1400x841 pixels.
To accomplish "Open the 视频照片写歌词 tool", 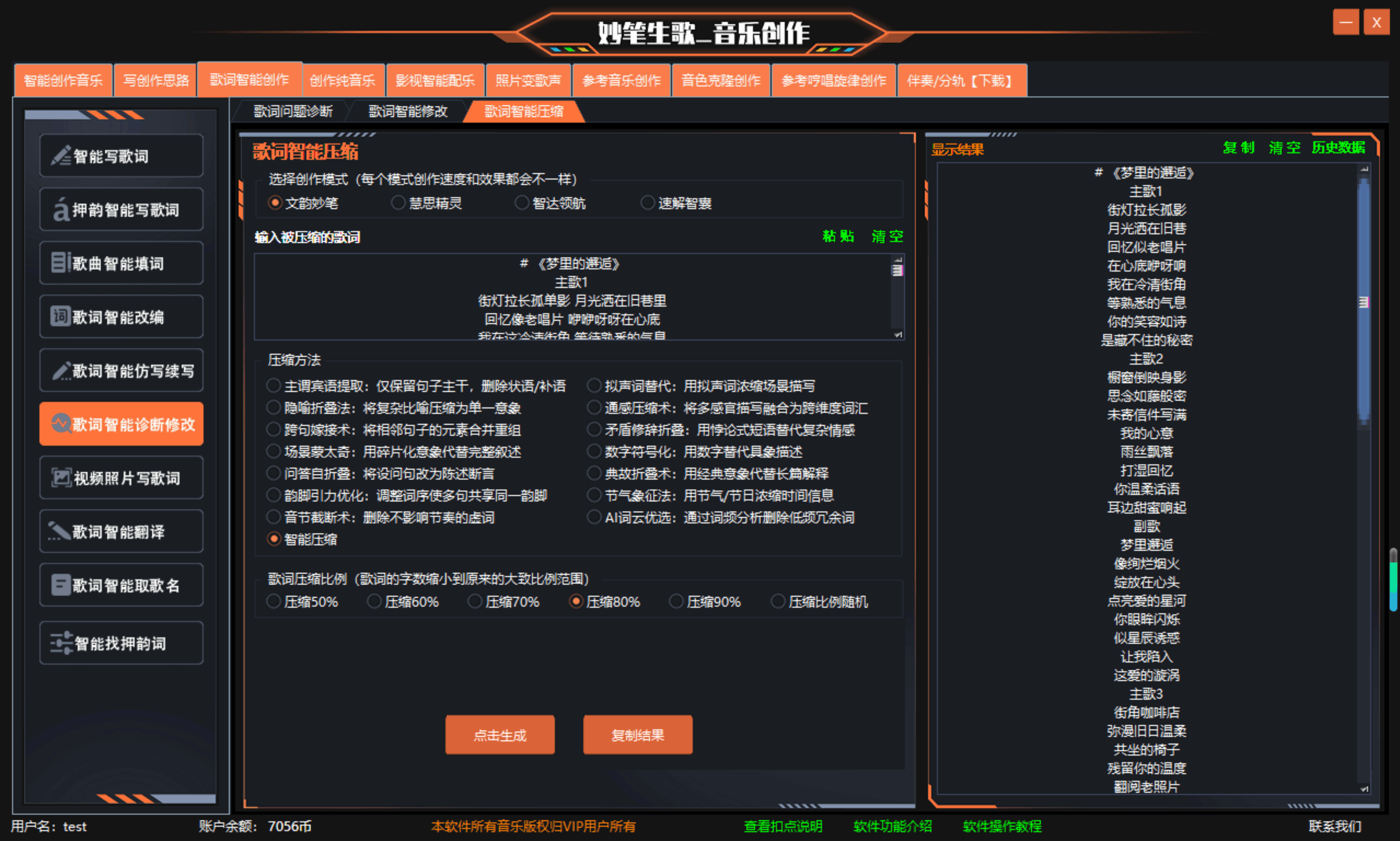I will tap(121, 477).
